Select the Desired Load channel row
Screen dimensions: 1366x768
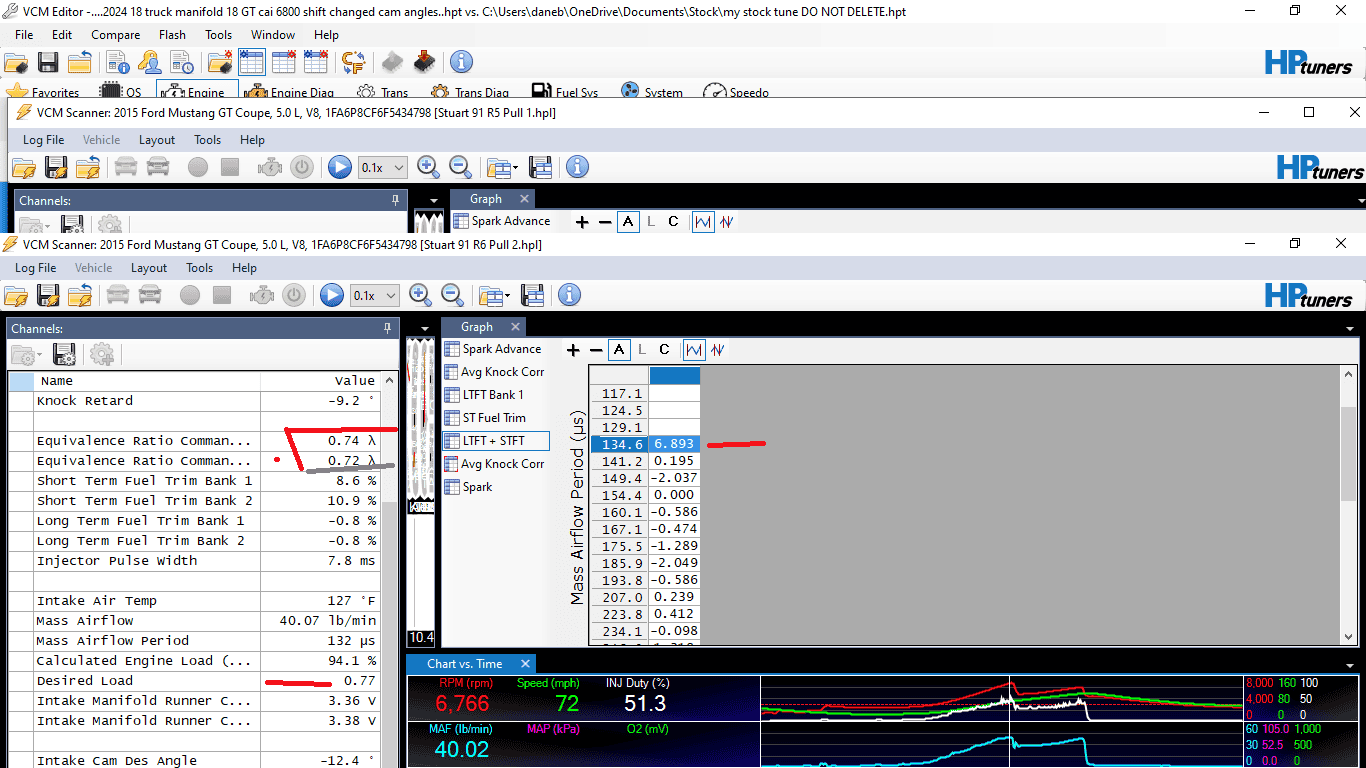195,681
